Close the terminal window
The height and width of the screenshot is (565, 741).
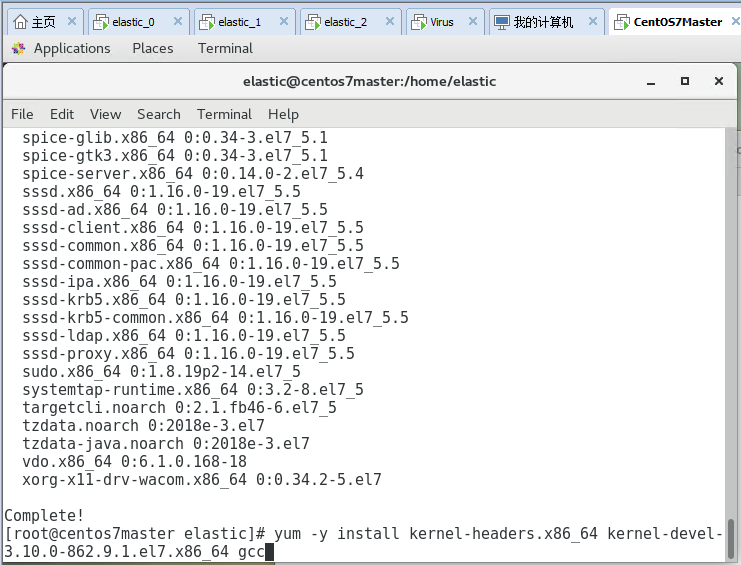719,81
